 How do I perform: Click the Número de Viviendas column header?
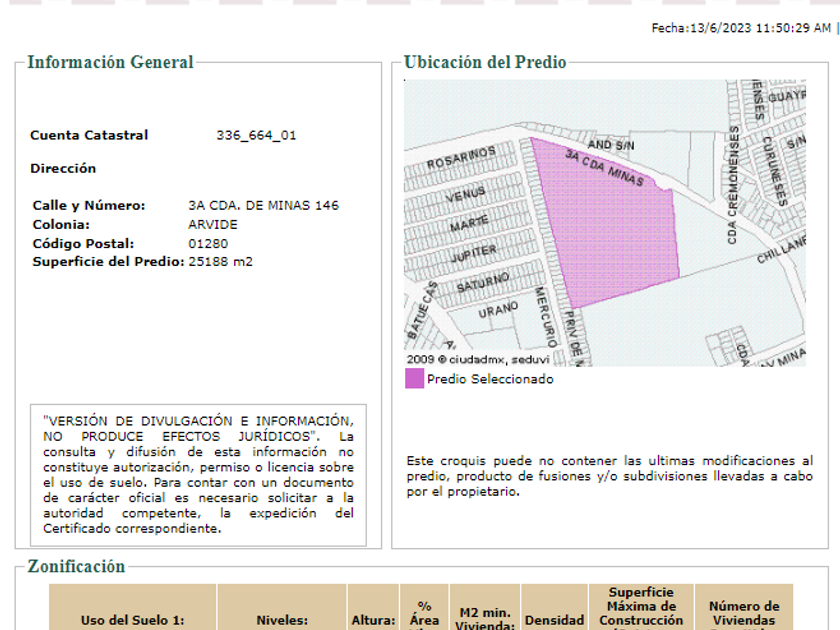tap(743, 612)
